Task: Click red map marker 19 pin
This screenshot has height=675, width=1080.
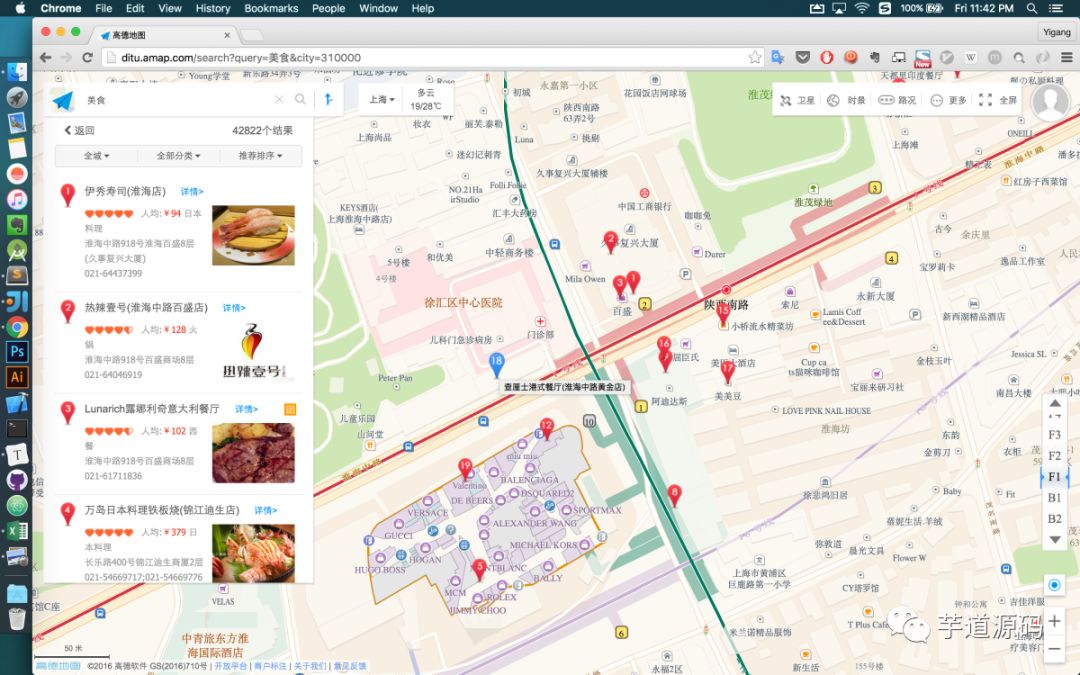Action: [466, 468]
